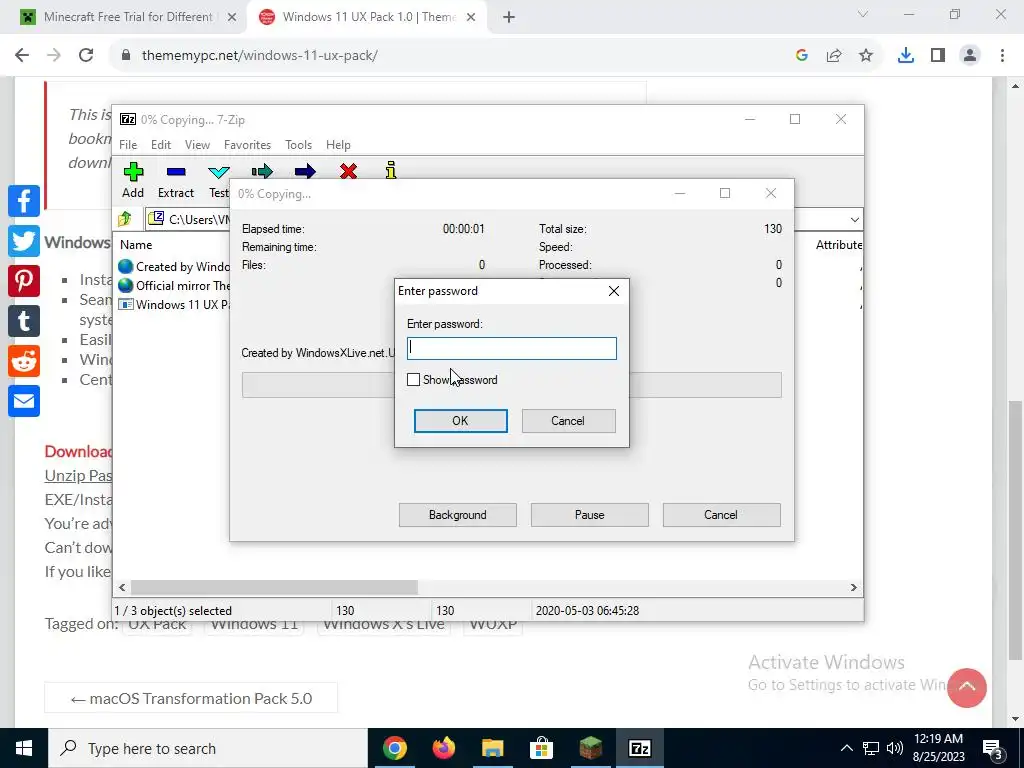Open macOS Transformation Pack 5.0 link
Screen dimensions: 1024x768
click(x=191, y=698)
